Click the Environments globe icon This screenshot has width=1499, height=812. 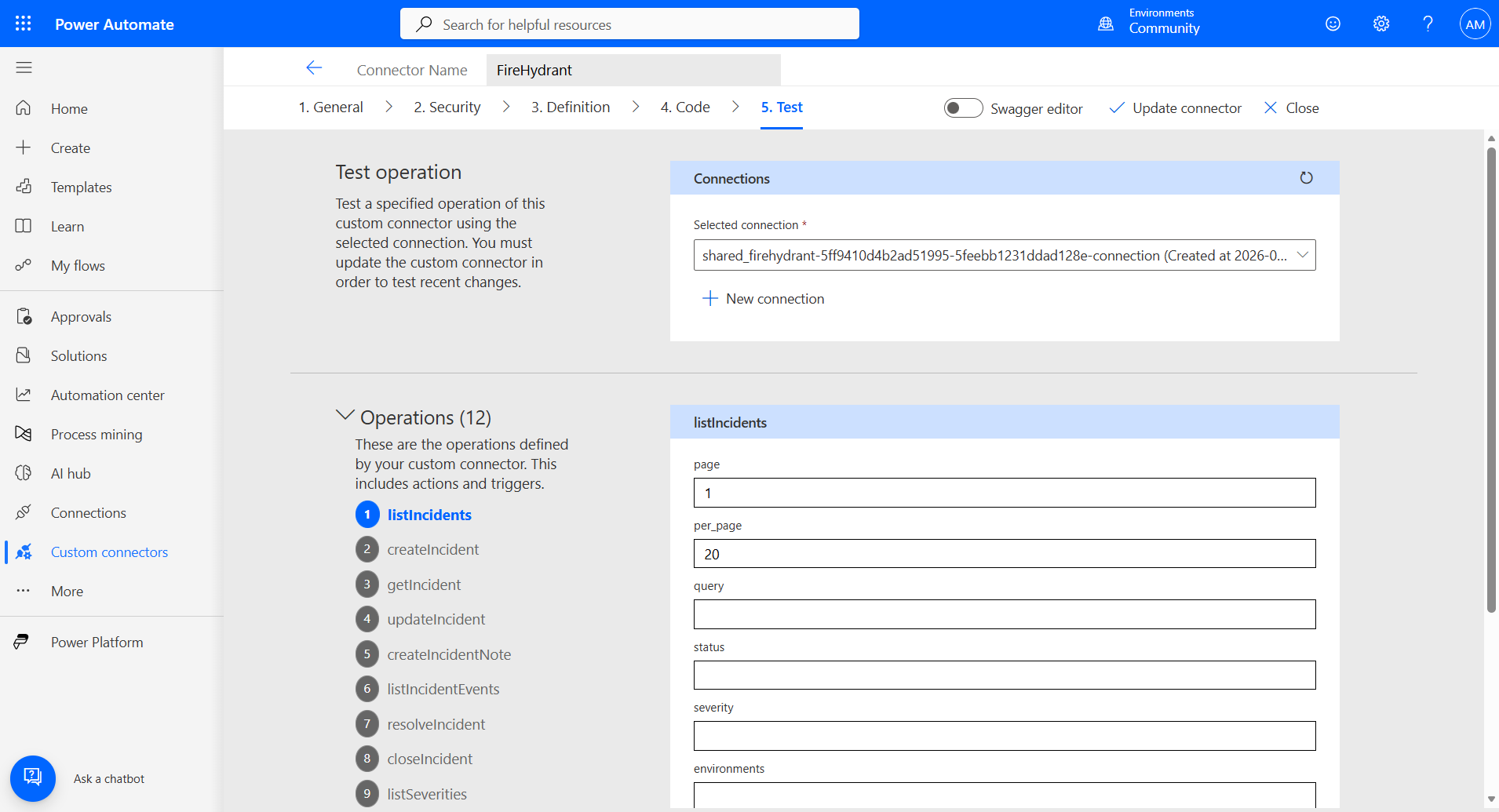click(1106, 24)
